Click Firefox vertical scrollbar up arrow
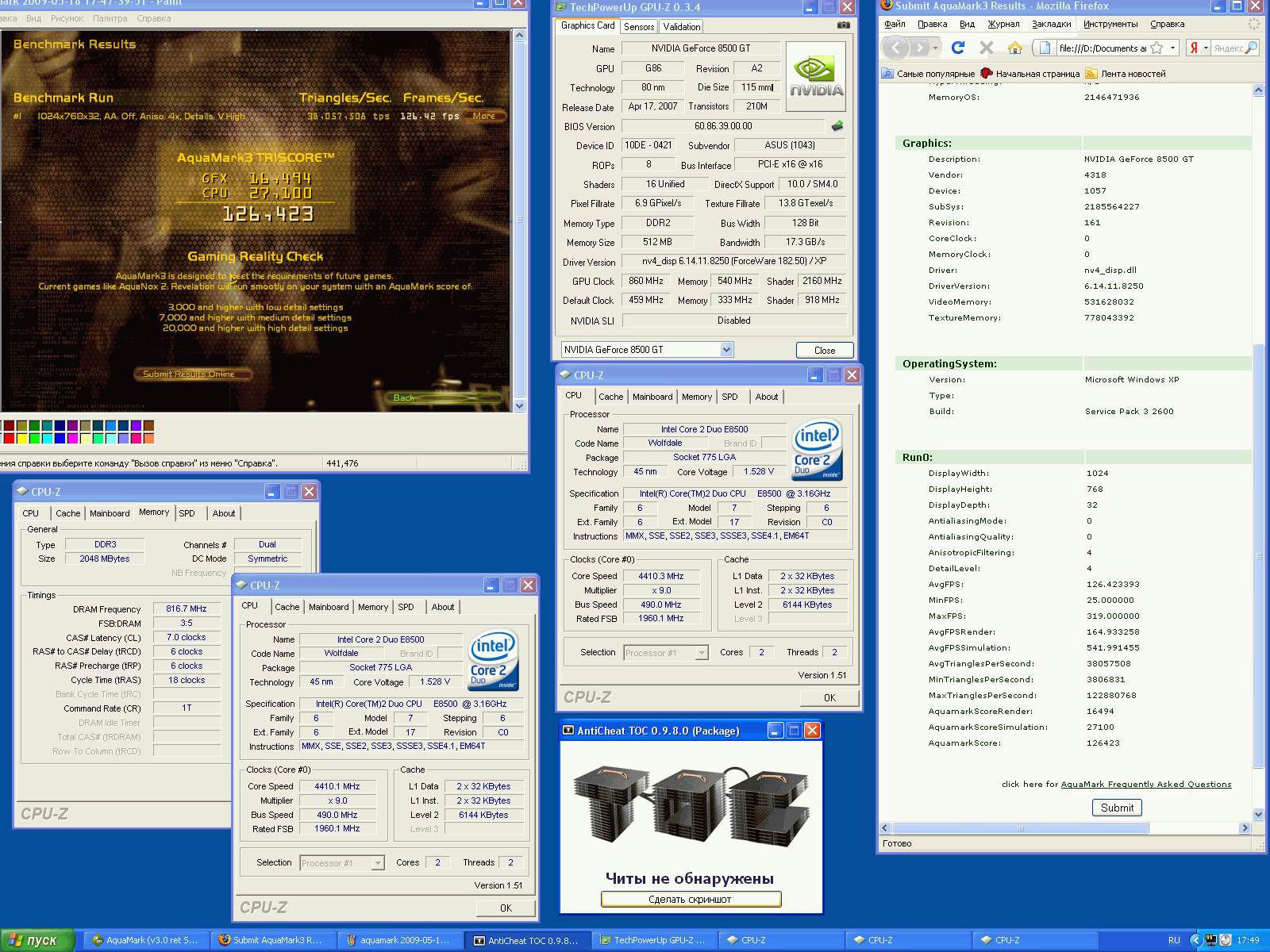The height and width of the screenshot is (952, 1270). (1258, 90)
